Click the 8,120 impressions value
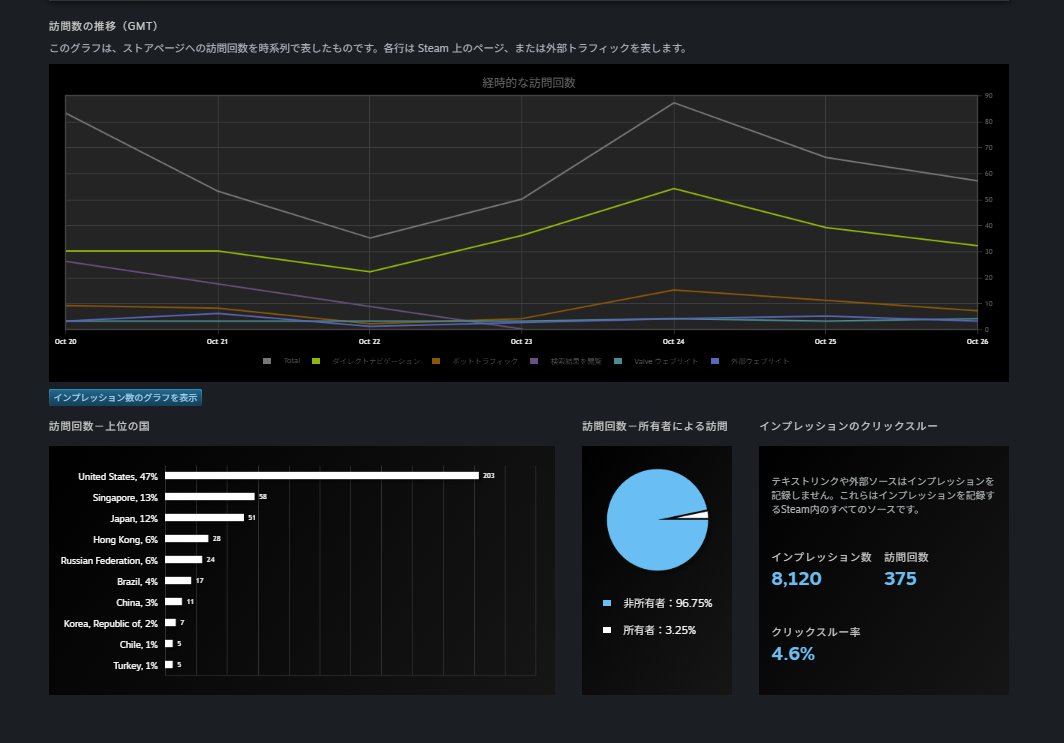The image size is (1064, 743). [796, 579]
